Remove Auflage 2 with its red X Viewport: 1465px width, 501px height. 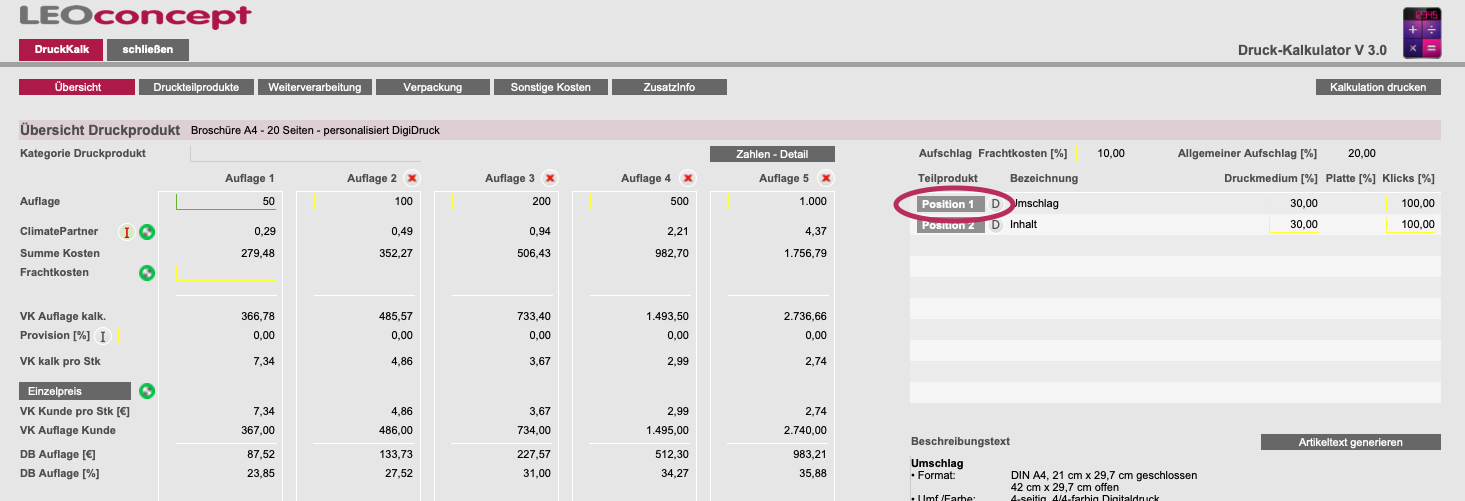pyautogui.click(x=412, y=178)
